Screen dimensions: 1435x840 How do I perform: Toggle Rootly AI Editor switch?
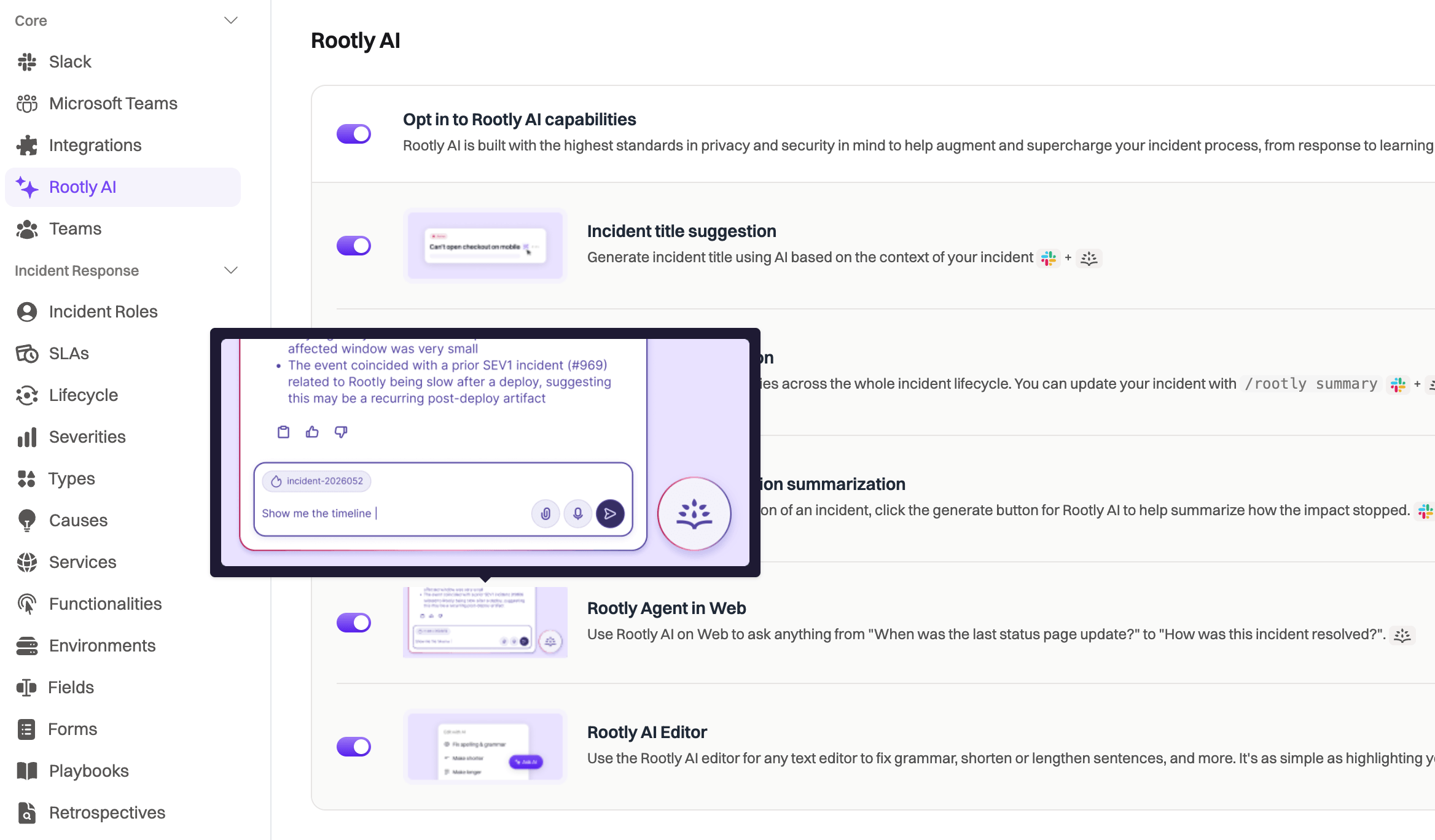[354, 747]
